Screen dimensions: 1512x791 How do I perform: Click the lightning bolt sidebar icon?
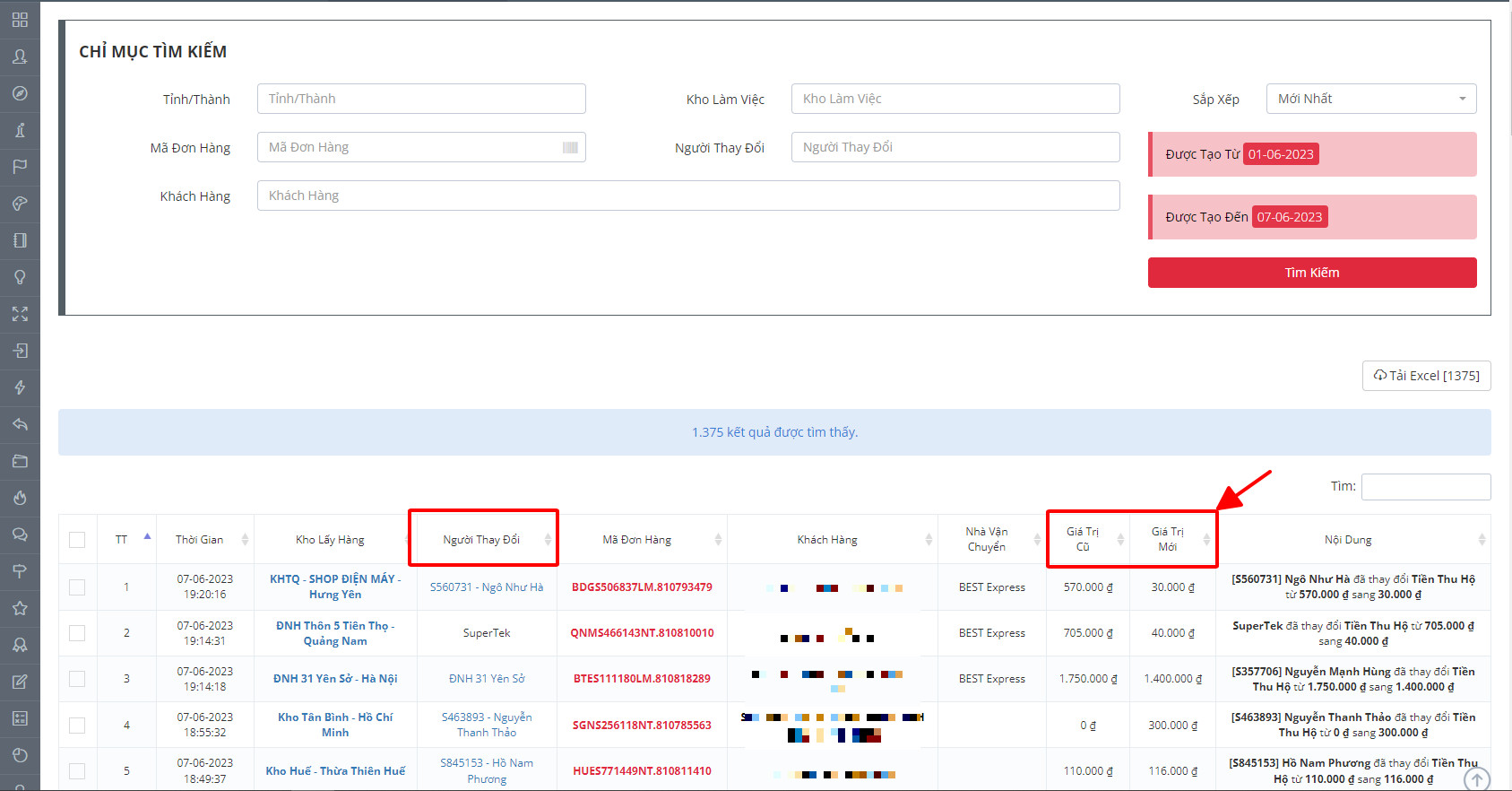[20, 387]
